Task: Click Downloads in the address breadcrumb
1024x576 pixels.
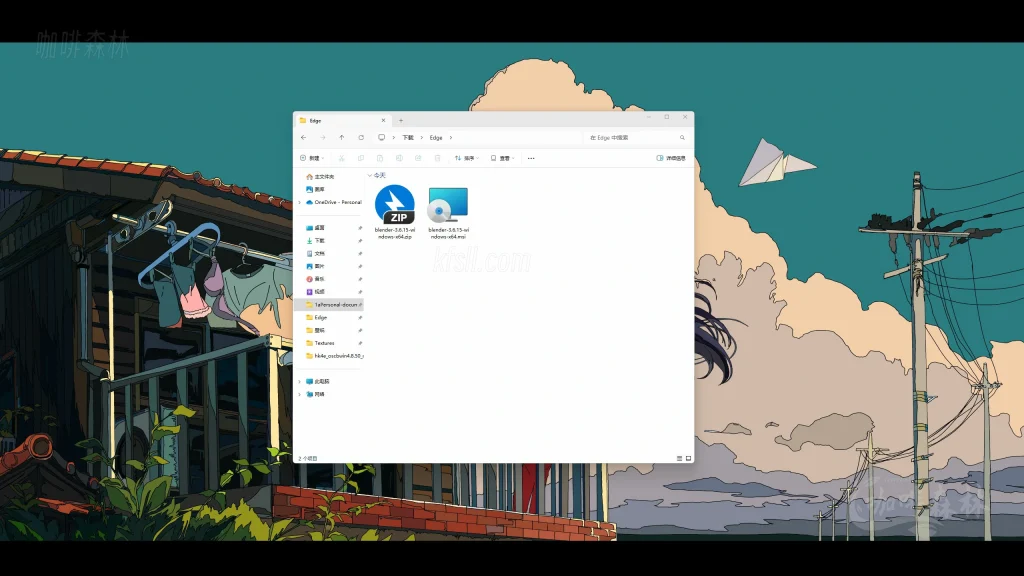Action: coord(408,138)
